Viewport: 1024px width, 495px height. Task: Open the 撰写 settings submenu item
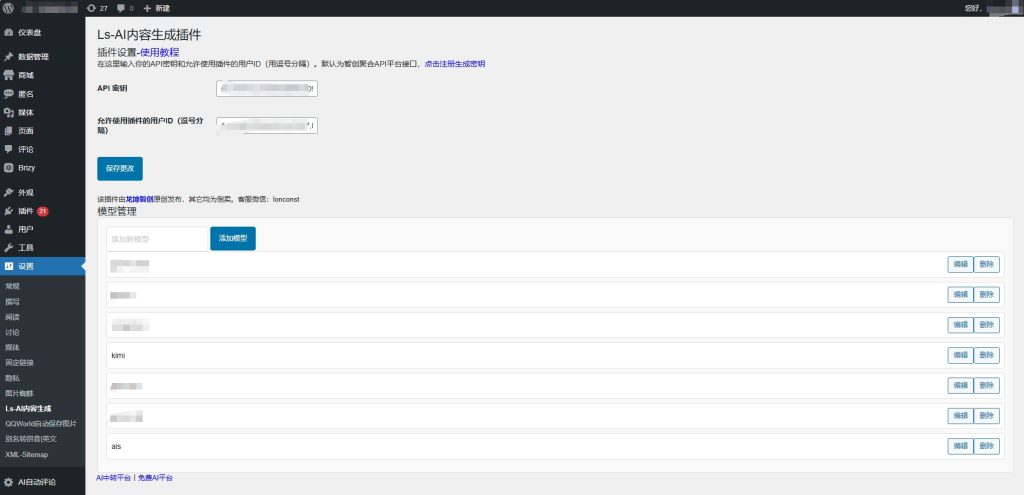[x=12, y=302]
